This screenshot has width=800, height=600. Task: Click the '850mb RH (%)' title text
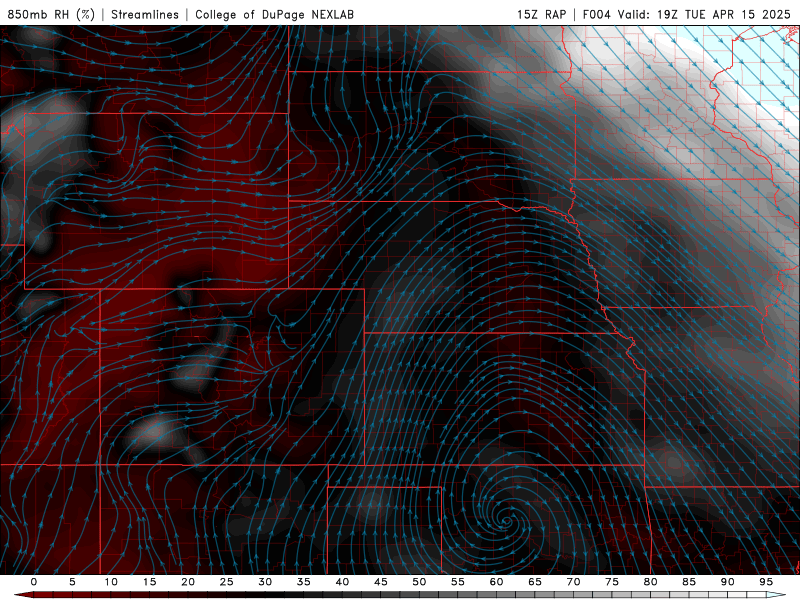tap(51, 14)
